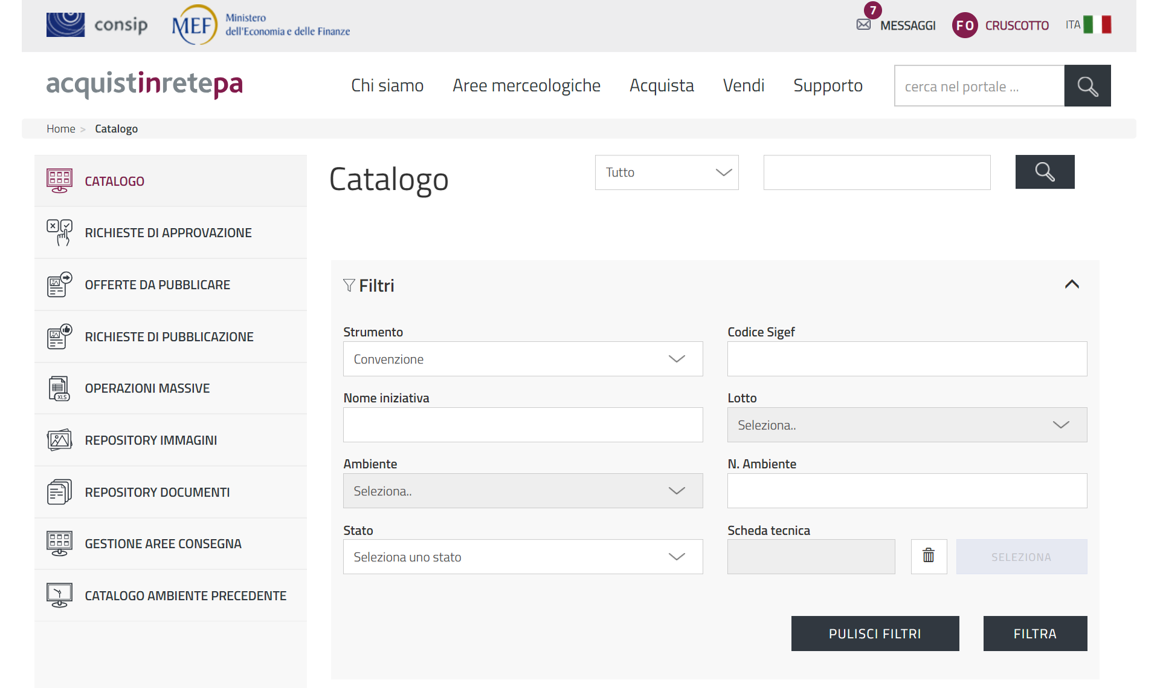1163x688 pixels.
Task: Open Richieste di Approvazione icon
Action: tap(59, 232)
